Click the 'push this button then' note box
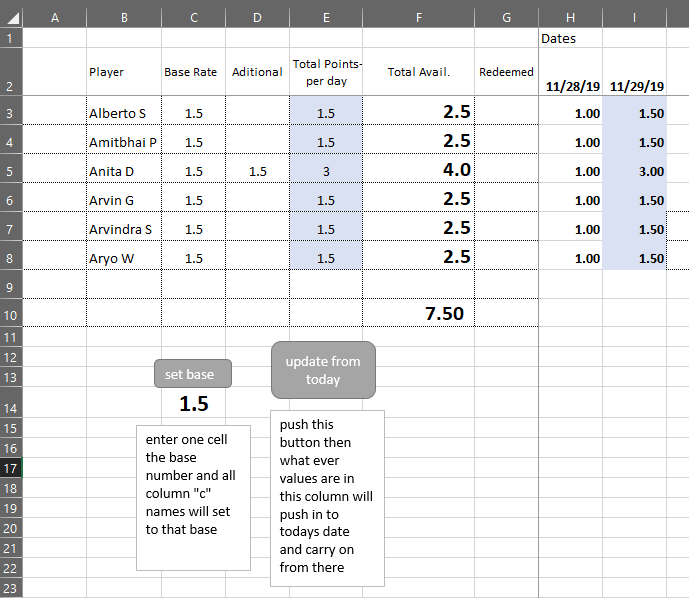 coord(327,498)
